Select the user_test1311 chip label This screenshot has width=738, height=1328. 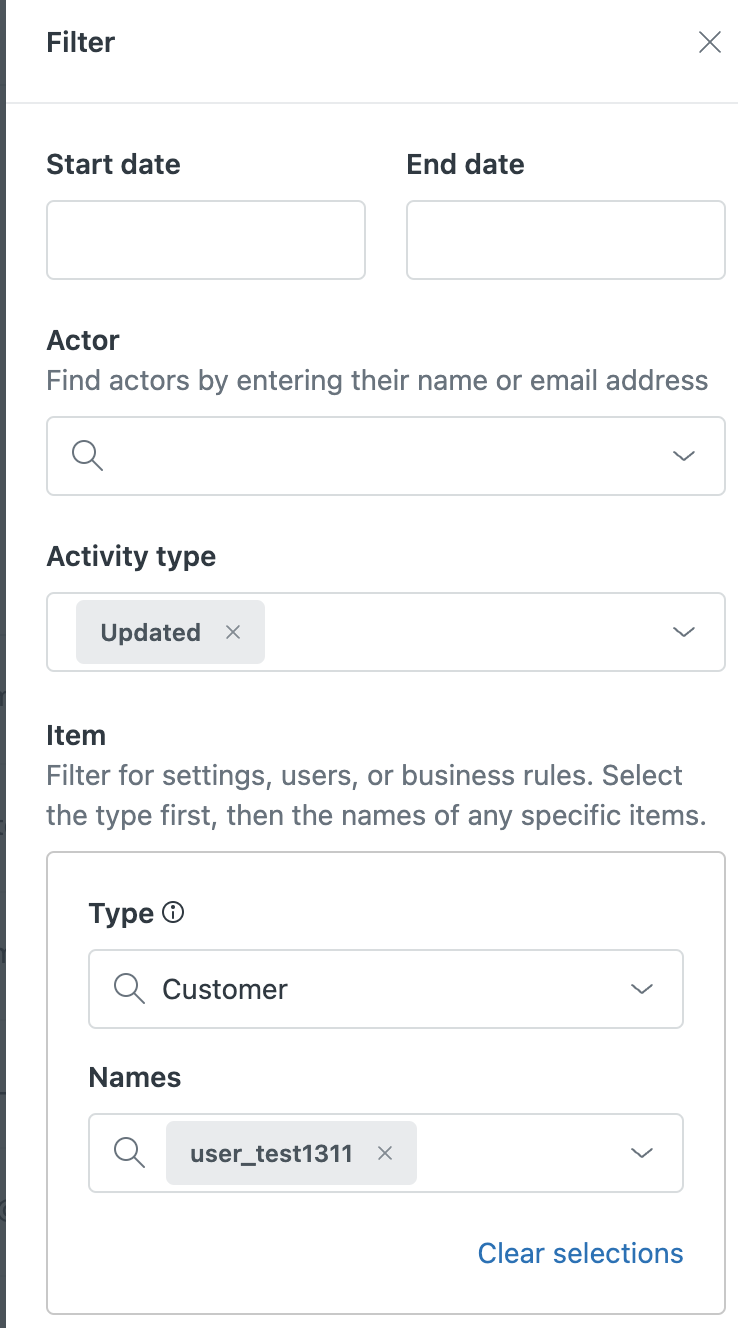[271, 1153]
